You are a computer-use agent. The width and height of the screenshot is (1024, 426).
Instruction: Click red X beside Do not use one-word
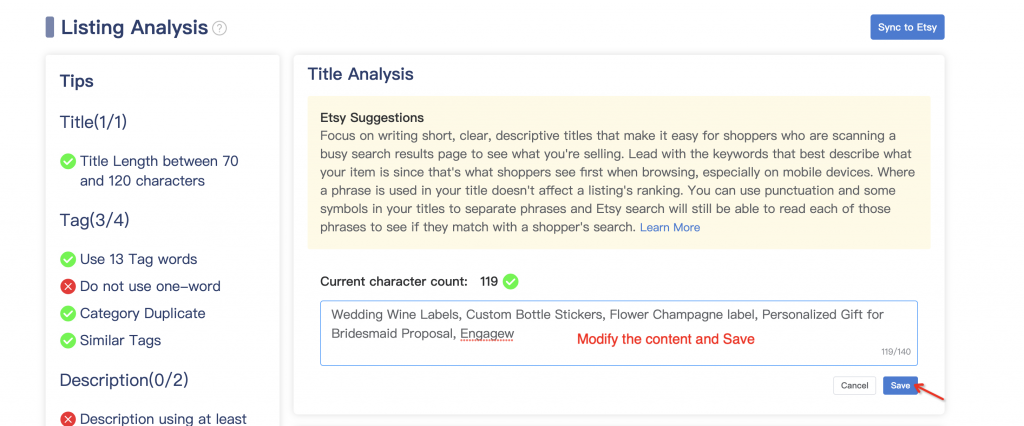coord(68,287)
